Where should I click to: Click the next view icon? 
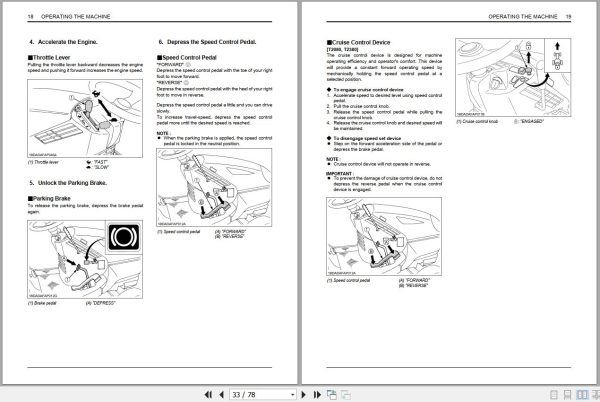click(346, 394)
